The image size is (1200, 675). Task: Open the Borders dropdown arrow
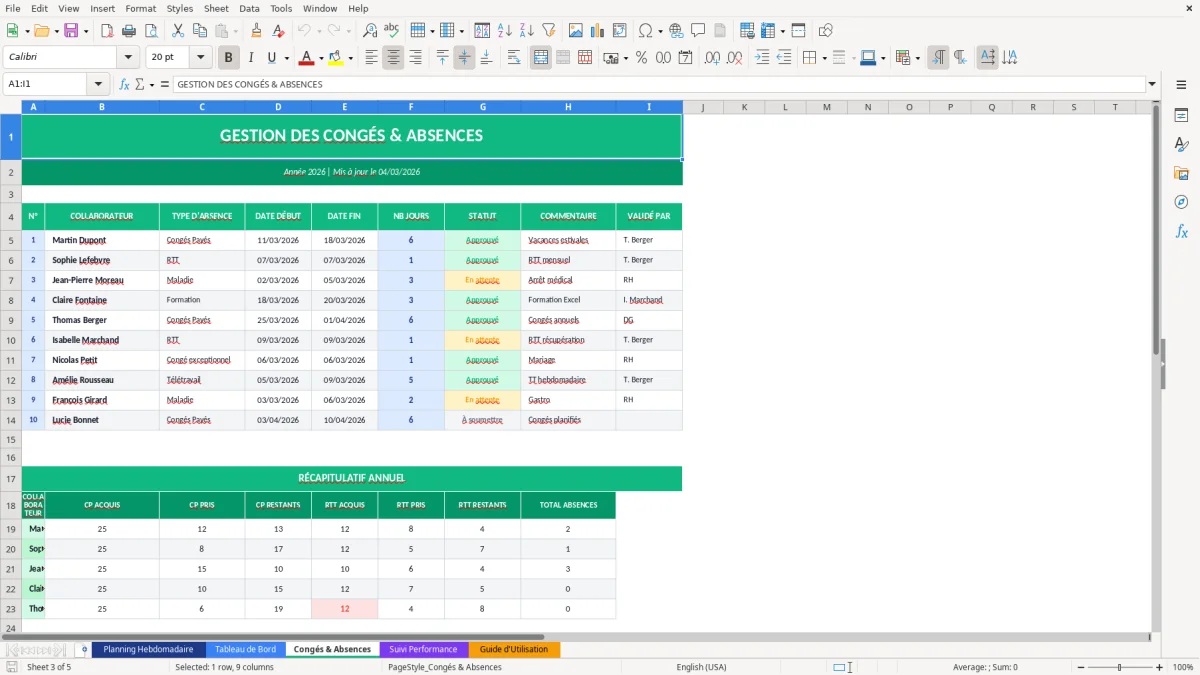(824, 58)
